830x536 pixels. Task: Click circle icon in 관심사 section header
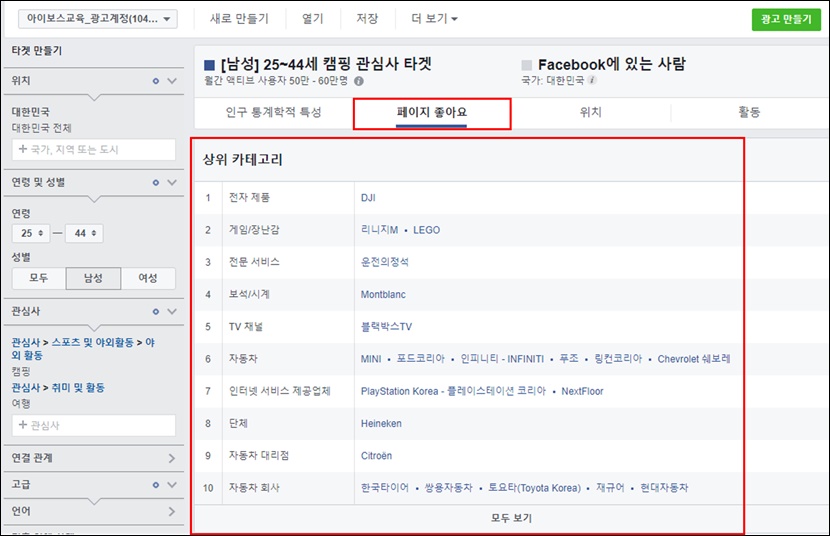pos(156,312)
